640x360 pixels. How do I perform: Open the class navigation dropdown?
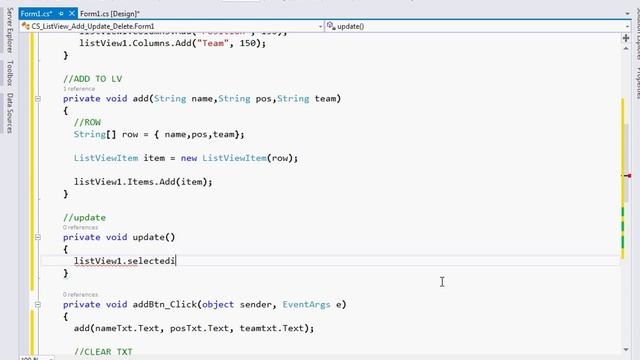(320, 27)
